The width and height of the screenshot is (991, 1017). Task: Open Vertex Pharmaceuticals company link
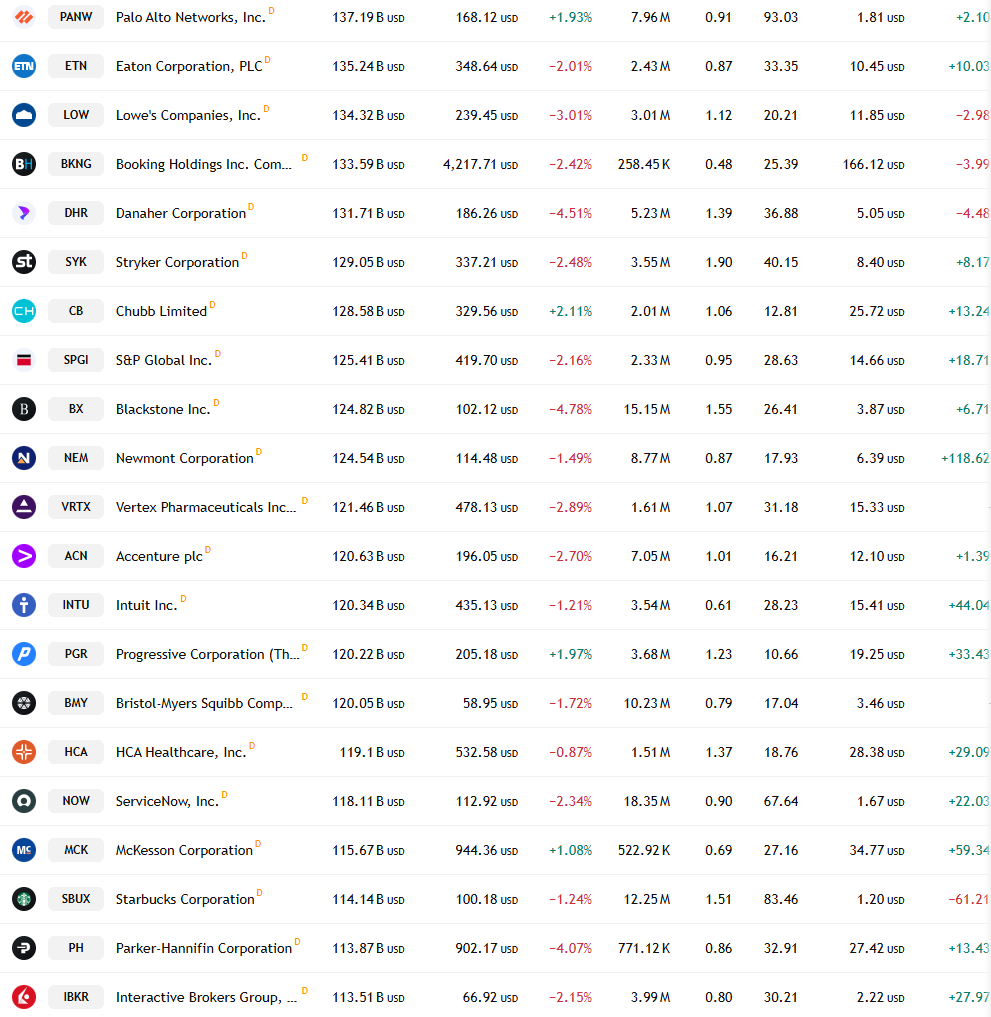coord(206,507)
